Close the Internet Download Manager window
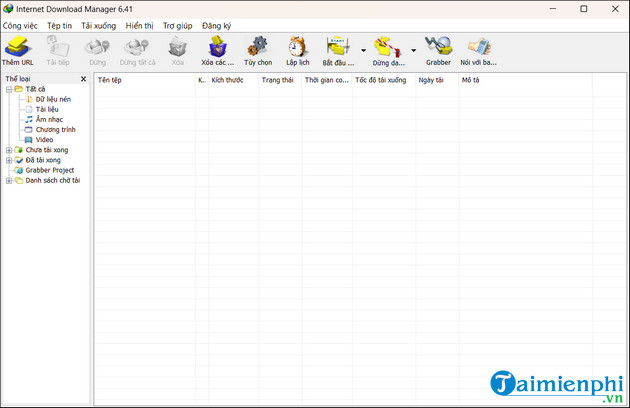The height and width of the screenshot is (408, 630). pyautogui.click(x=615, y=8)
